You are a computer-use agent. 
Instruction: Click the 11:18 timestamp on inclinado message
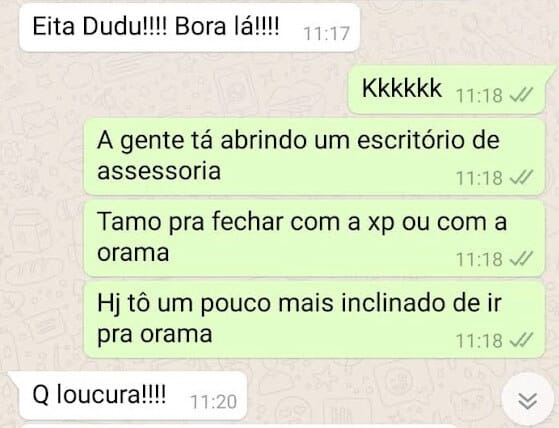(479, 340)
